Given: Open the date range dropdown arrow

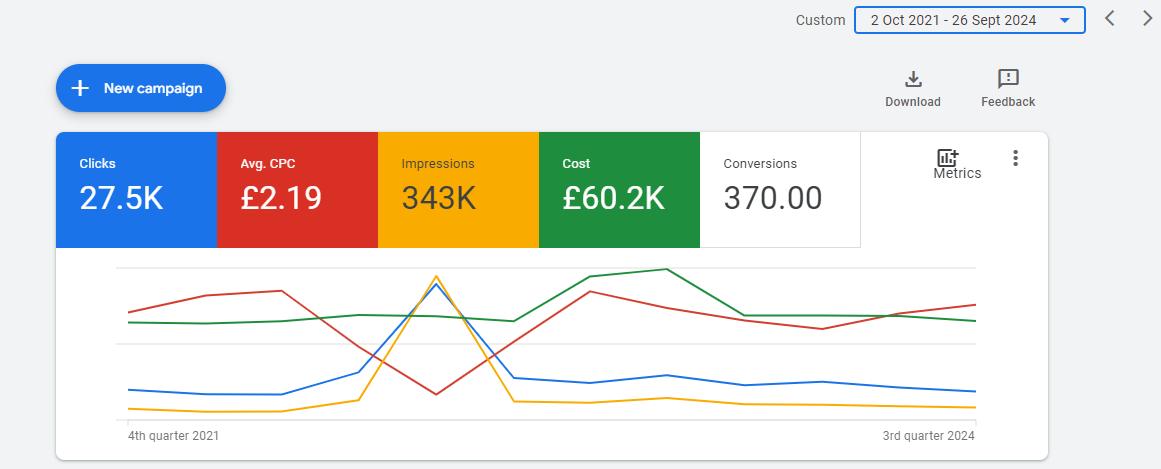Looking at the screenshot, I should pos(1064,21).
